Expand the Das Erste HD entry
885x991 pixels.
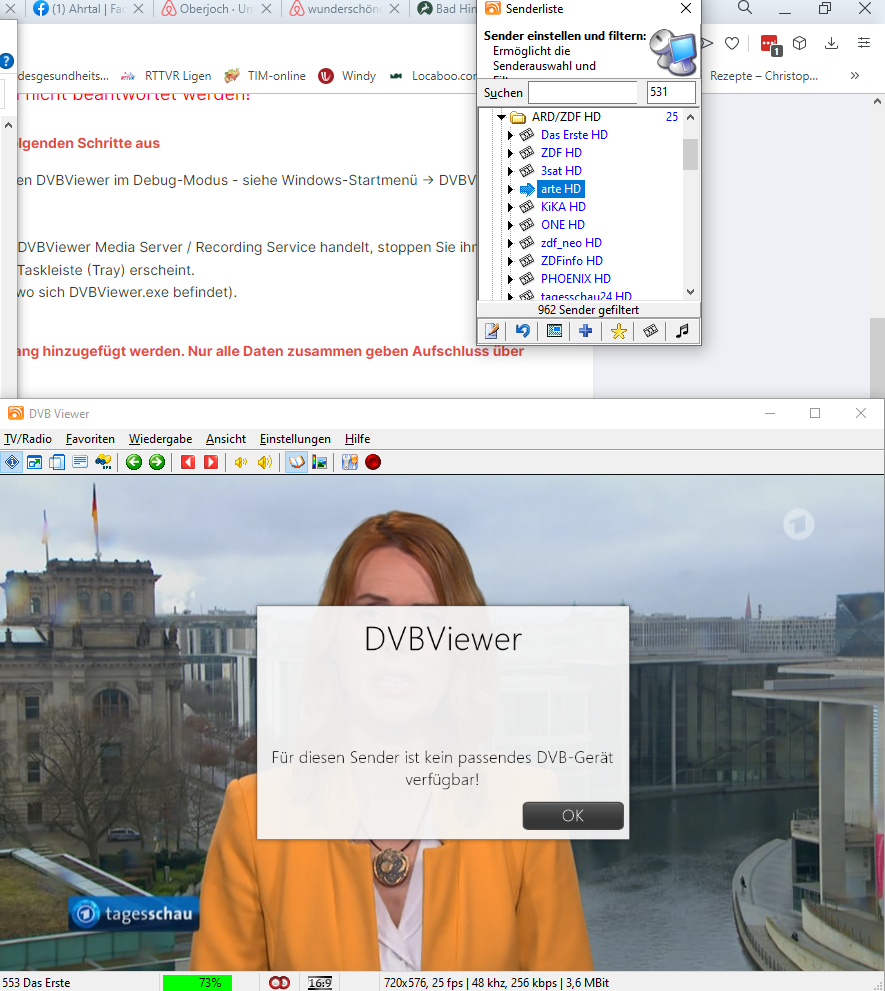[510, 135]
